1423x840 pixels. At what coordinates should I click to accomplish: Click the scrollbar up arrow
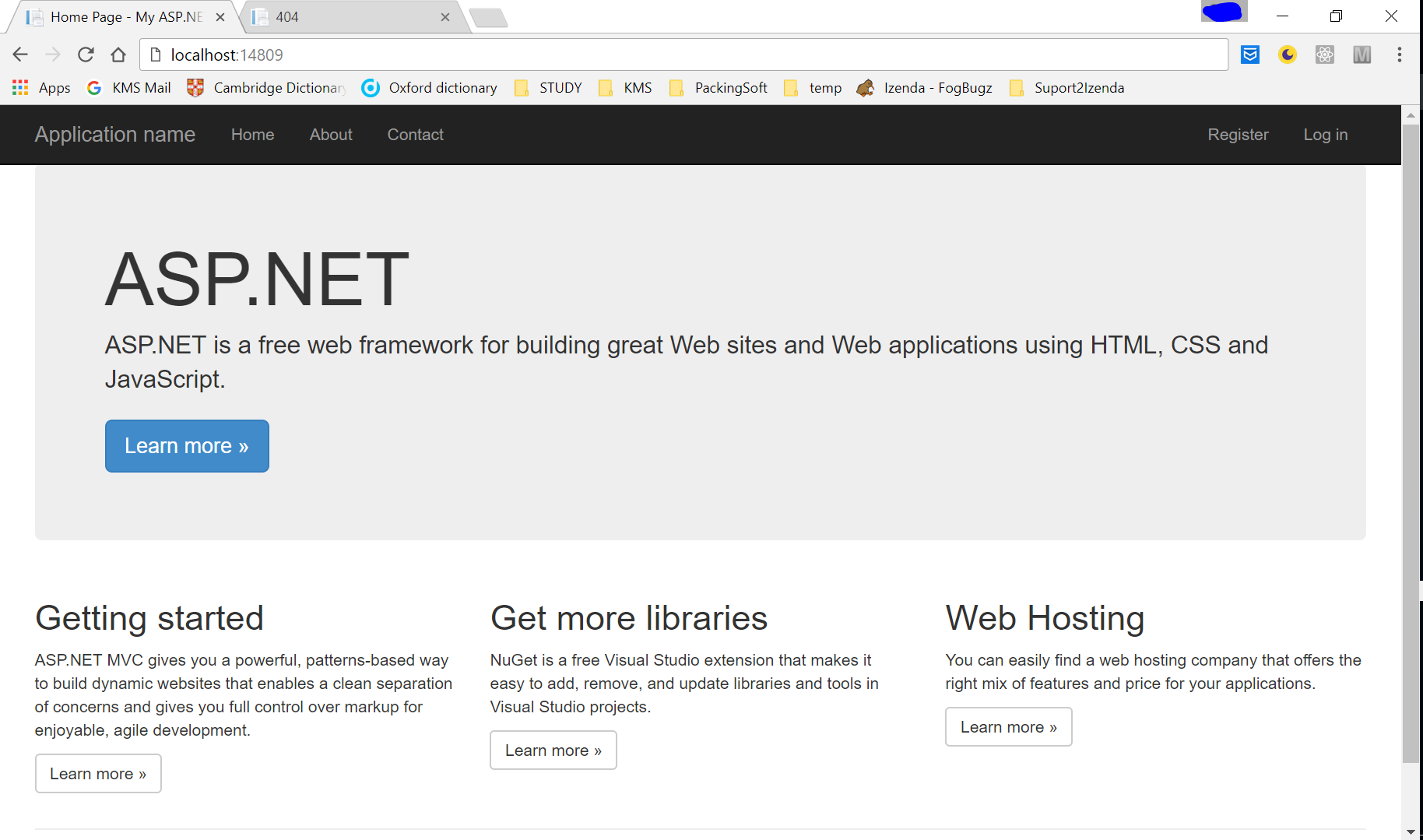pos(1411,115)
